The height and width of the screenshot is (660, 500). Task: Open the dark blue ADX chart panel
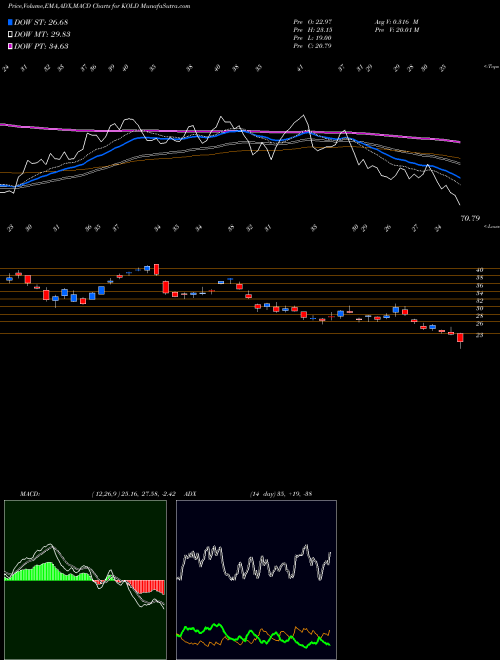coord(256,580)
